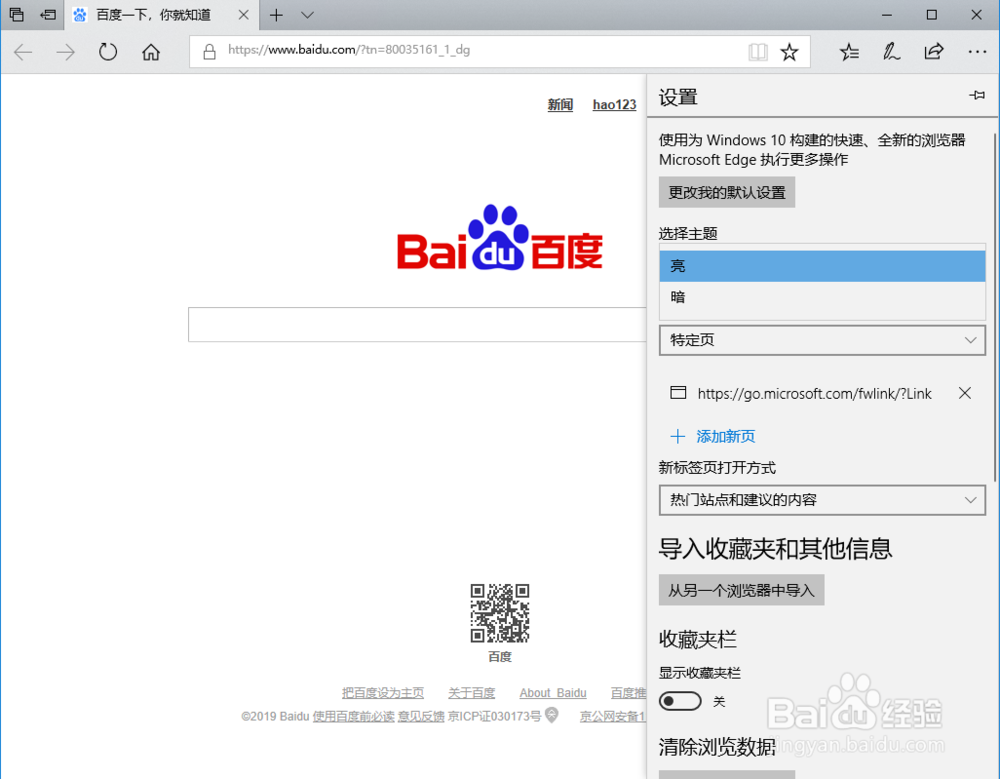Click the Baidu tab favicon
The width and height of the screenshot is (1000, 779).
tap(80, 15)
